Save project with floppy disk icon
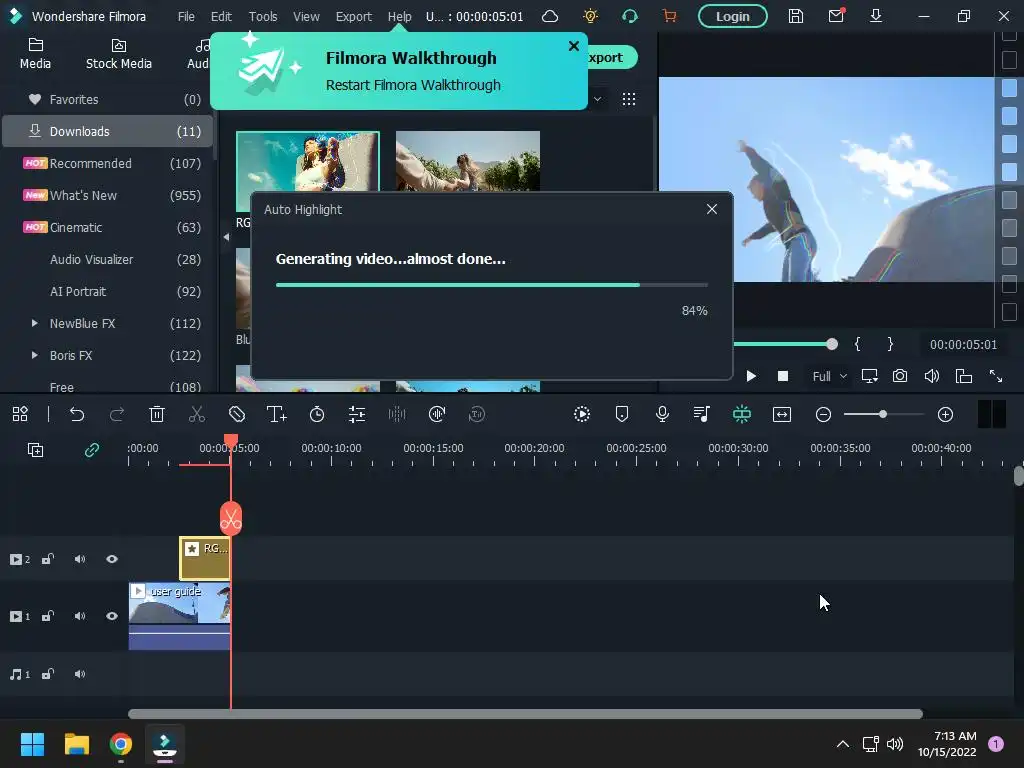The width and height of the screenshot is (1024, 768). pos(795,16)
